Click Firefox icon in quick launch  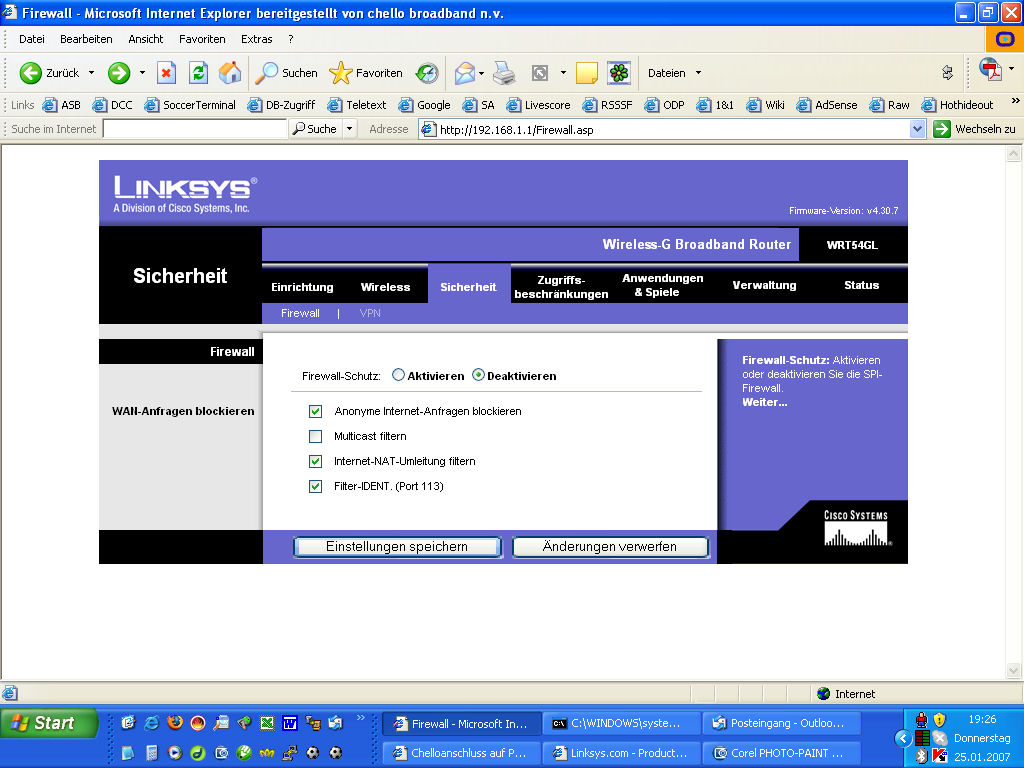pos(174,722)
